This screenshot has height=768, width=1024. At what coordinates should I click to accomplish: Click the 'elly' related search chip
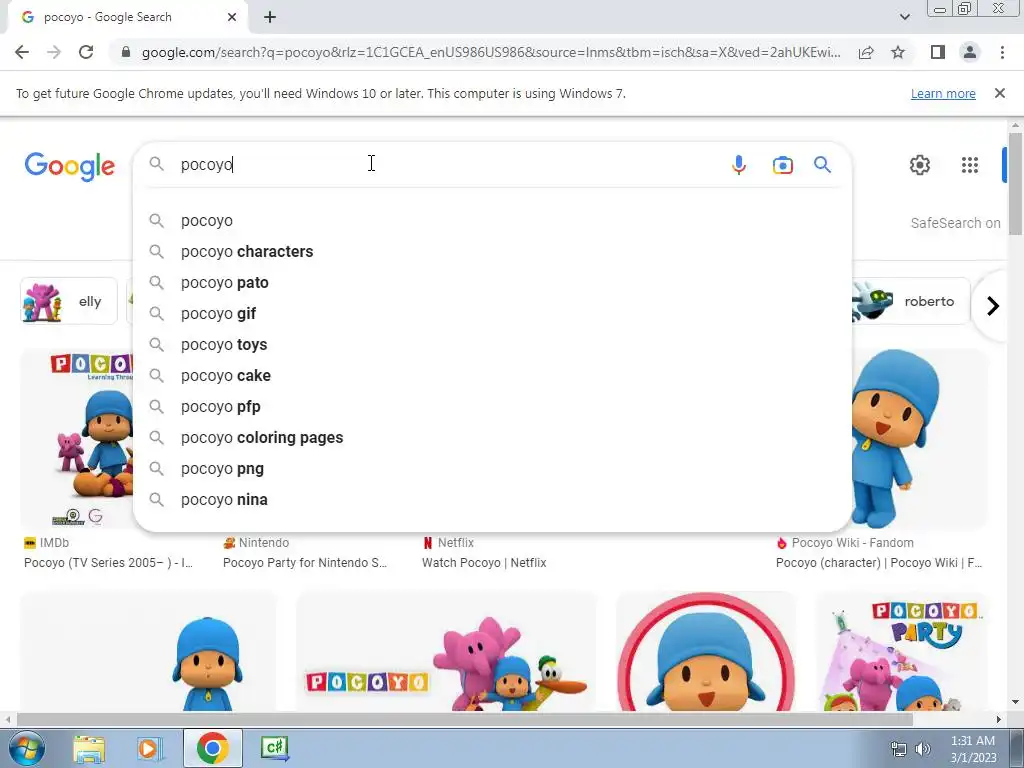pyautogui.click(x=69, y=301)
